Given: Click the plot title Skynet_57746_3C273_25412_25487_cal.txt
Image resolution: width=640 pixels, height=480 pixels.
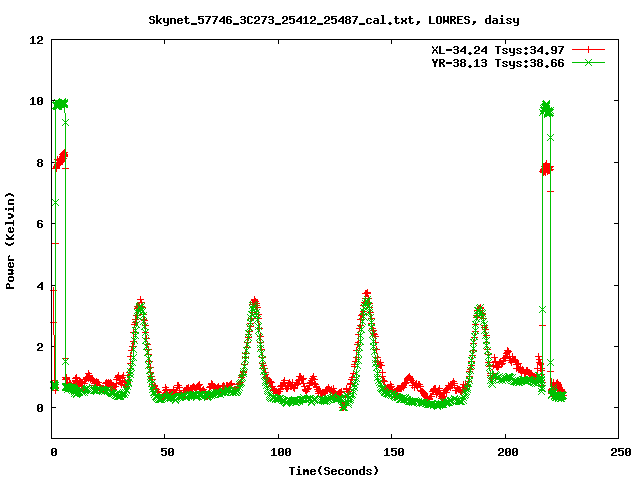Looking at the screenshot, I should click(334, 20).
